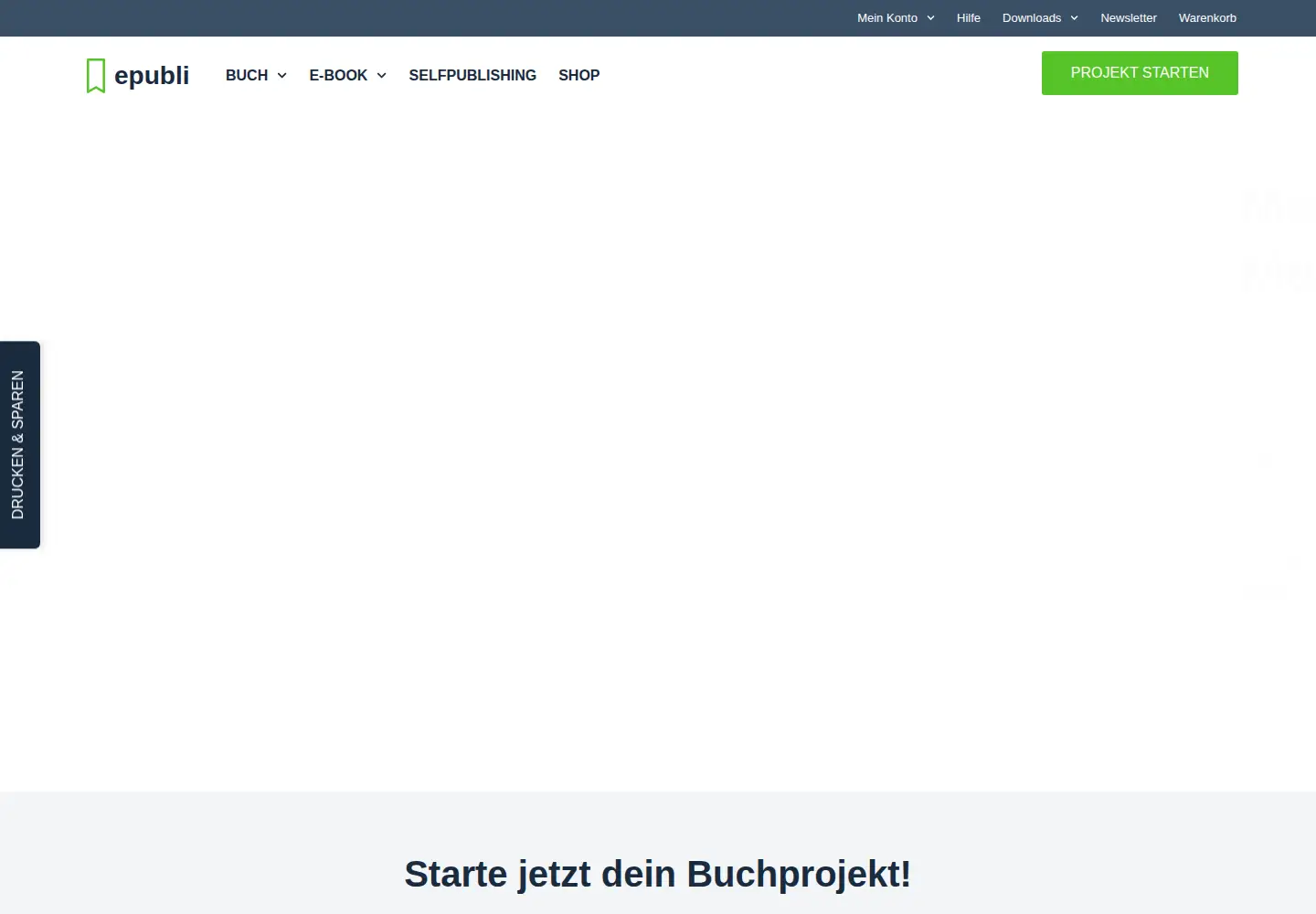Click the epubli bookmark logo icon

tap(96, 76)
